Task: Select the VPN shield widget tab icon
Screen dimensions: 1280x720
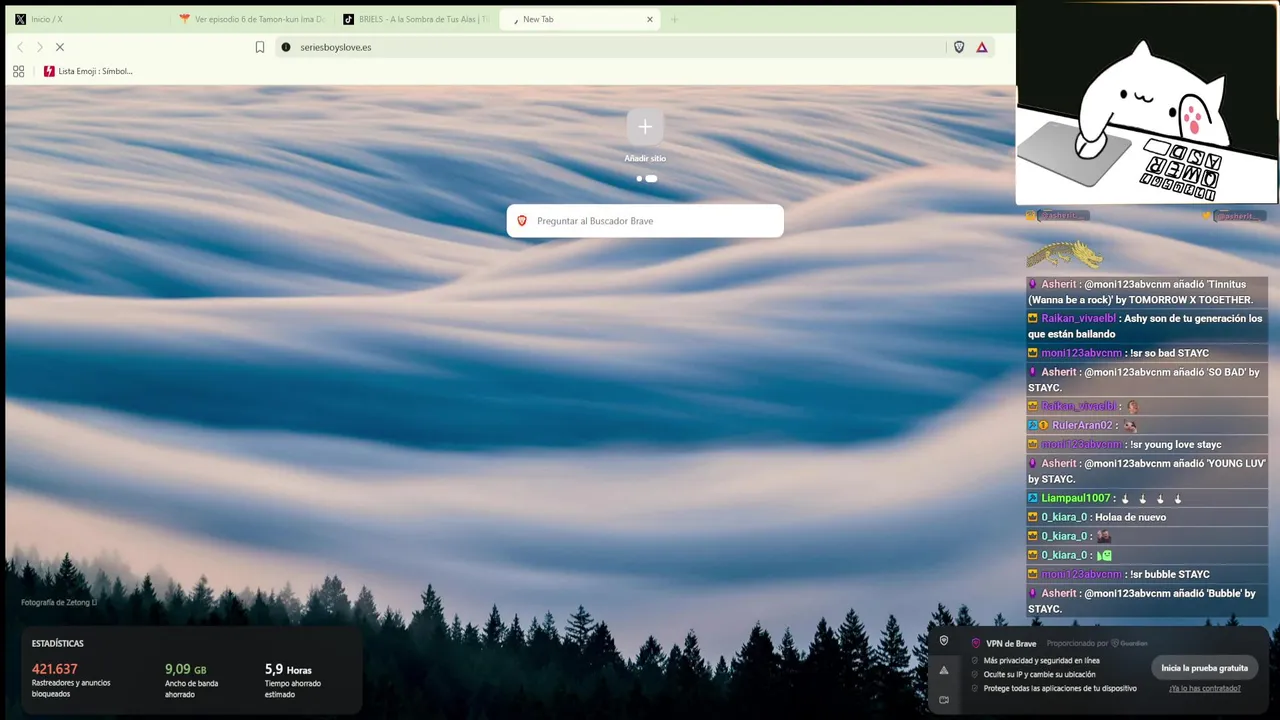Action: pyautogui.click(x=944, y=641)
